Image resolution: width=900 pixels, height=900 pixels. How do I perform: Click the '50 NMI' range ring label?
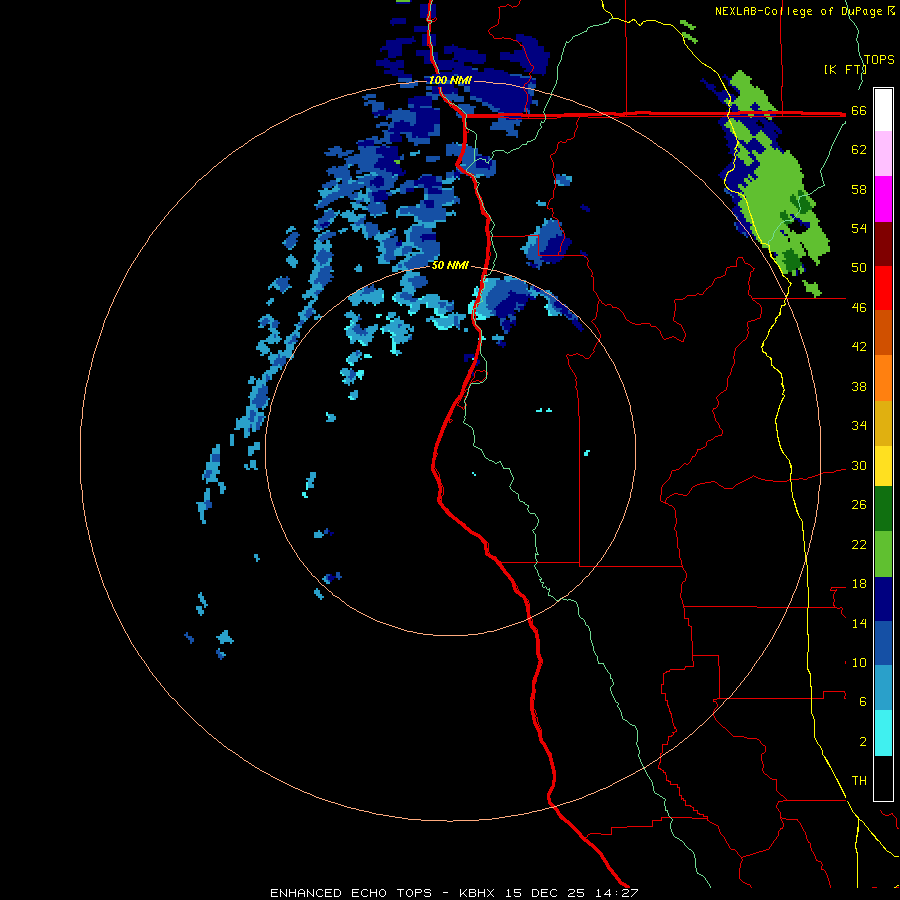pos(450,265)
